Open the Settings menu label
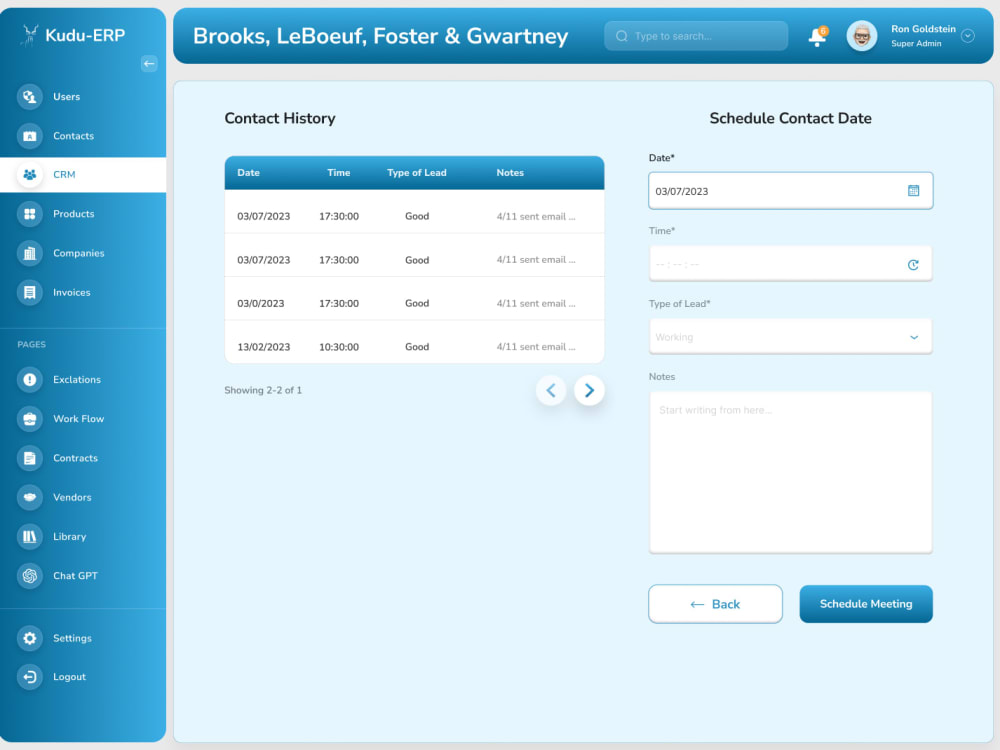 [x=72, y=638]
